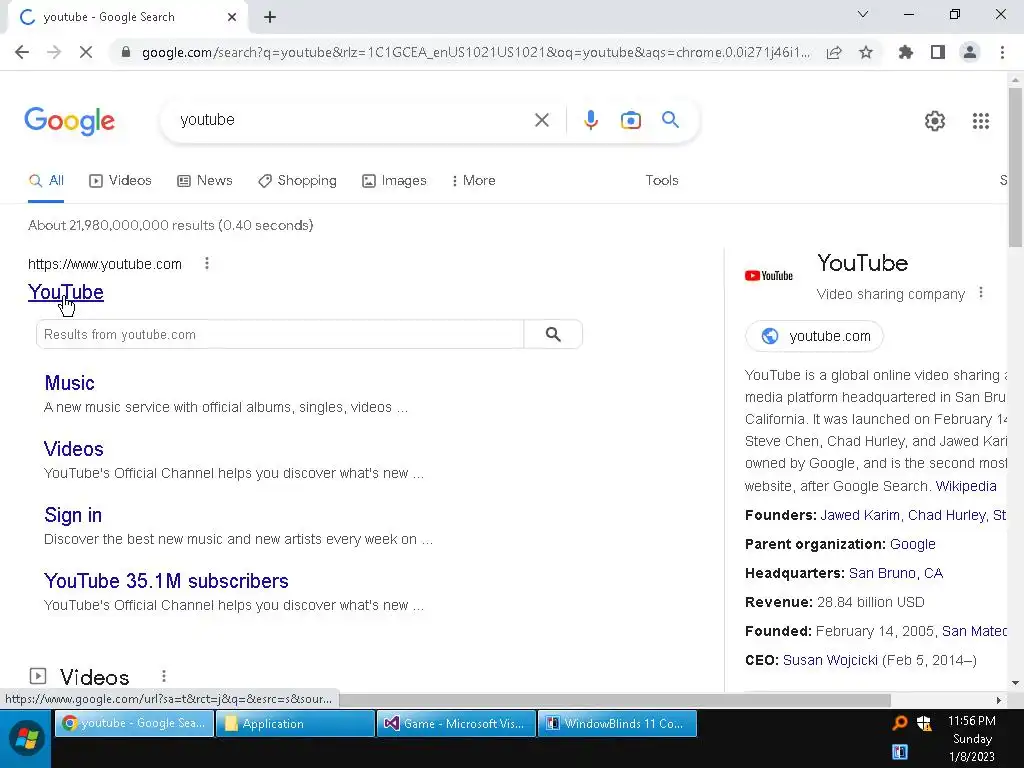Open the search Tools button
This screenshot has width=1024, height=768.
click(662, 180)
